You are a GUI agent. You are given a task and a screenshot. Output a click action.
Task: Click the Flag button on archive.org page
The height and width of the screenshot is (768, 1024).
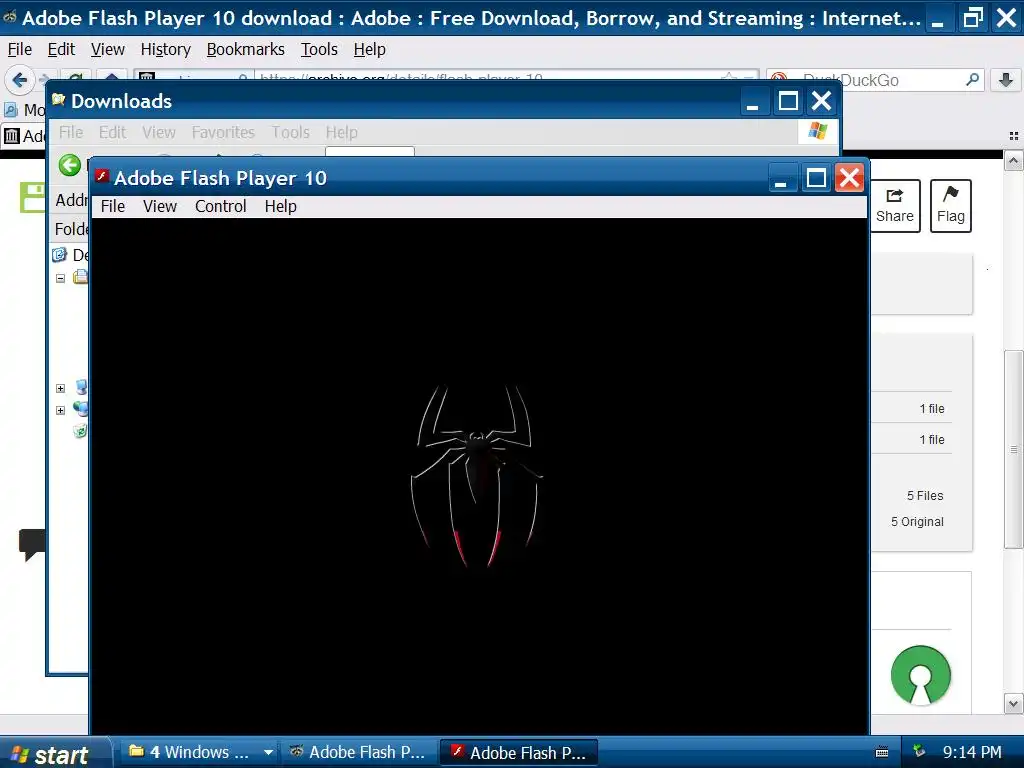click(x=950, y=206)
